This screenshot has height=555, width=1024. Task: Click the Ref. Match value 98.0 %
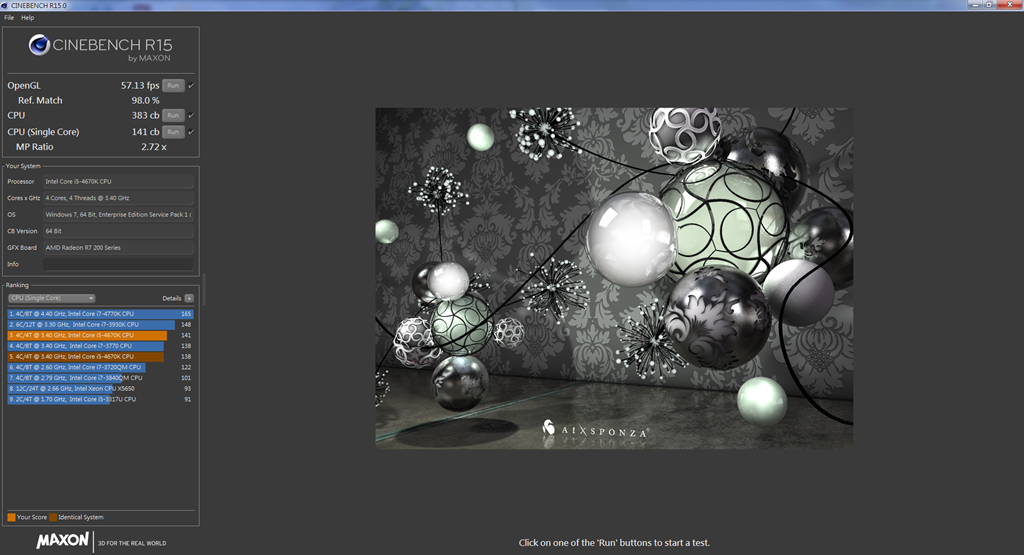[145, 101]
